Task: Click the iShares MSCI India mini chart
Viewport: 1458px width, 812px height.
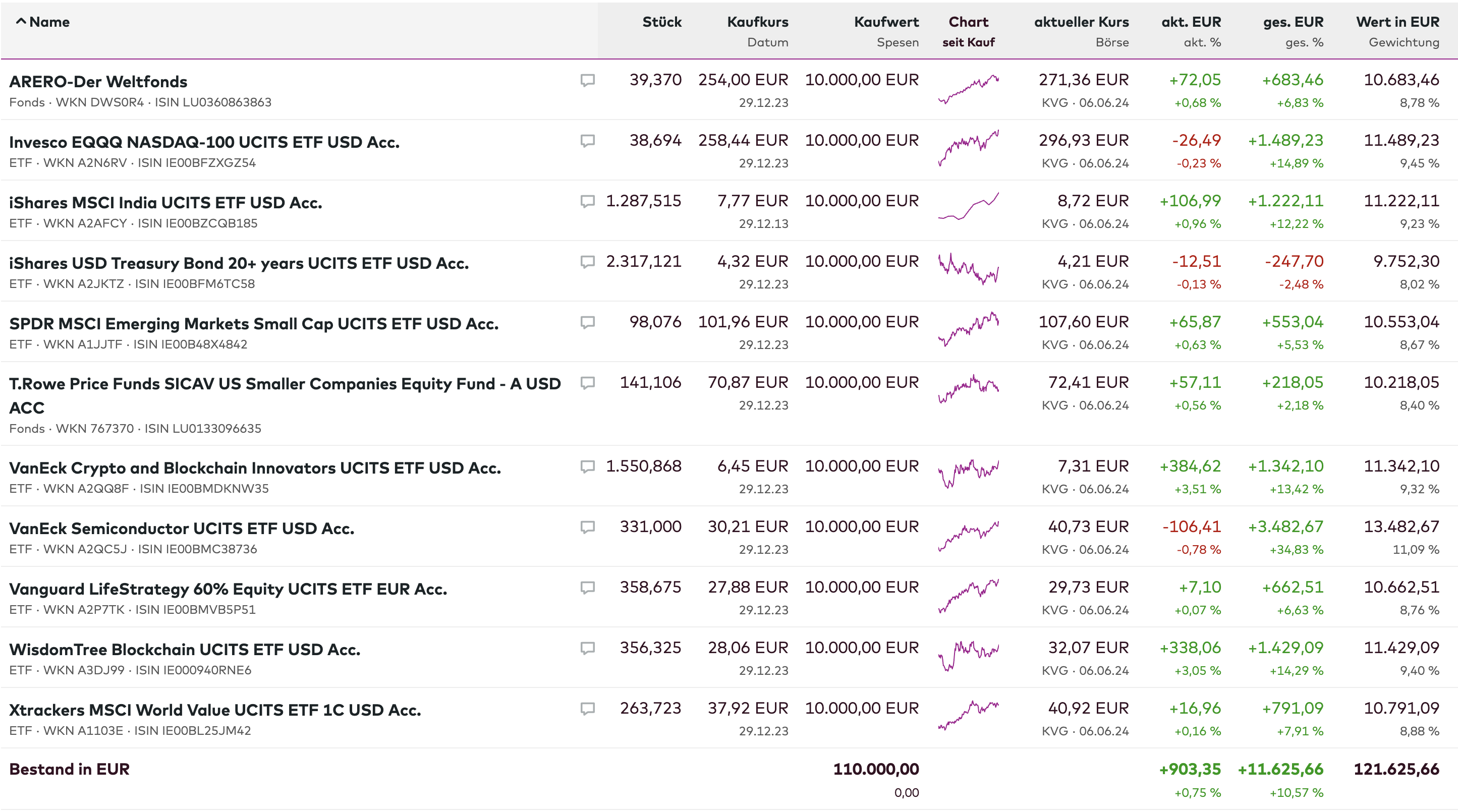Action: [969, 207]
